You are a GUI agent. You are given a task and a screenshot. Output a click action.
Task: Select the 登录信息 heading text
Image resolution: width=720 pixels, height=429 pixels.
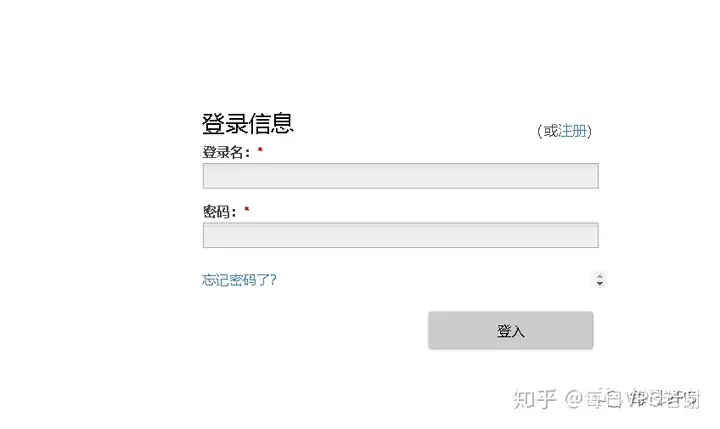[x=248, y=124]
